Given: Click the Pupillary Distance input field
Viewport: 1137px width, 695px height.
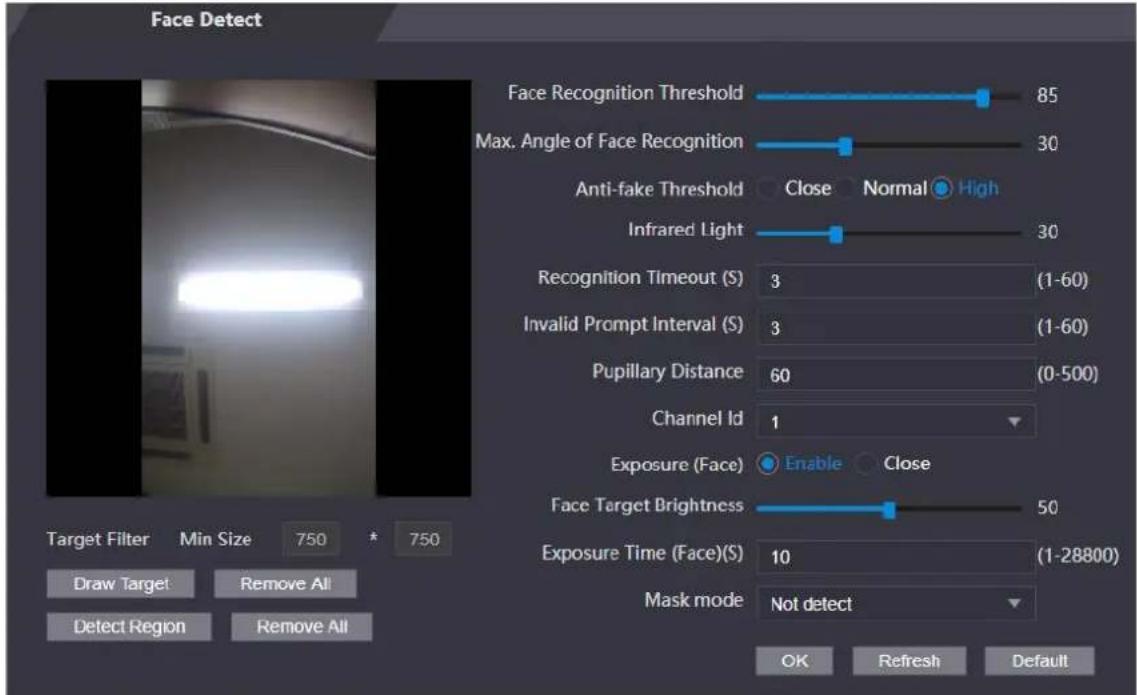Looking at the screenshot, I should 896,374.
